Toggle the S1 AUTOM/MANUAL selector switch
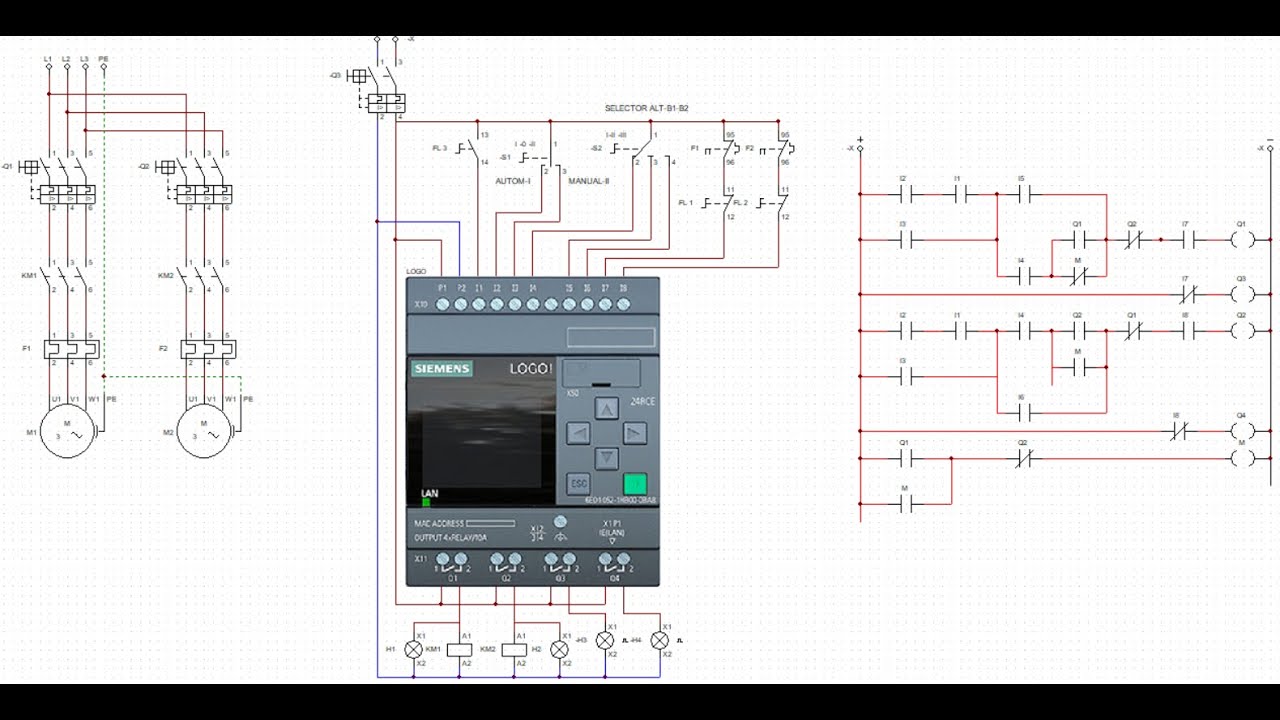The image size is (1280, 720). pyautogui.click(x=540, y=157)
